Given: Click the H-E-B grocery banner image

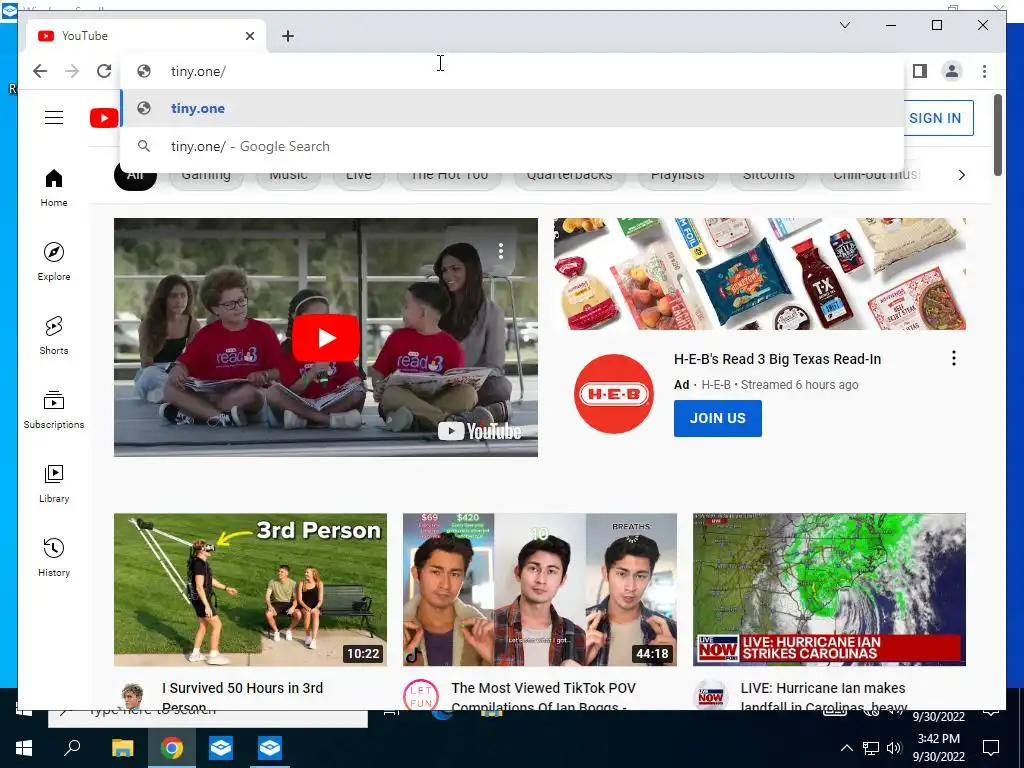Looking at the screenshot, I should coord(760,274).
